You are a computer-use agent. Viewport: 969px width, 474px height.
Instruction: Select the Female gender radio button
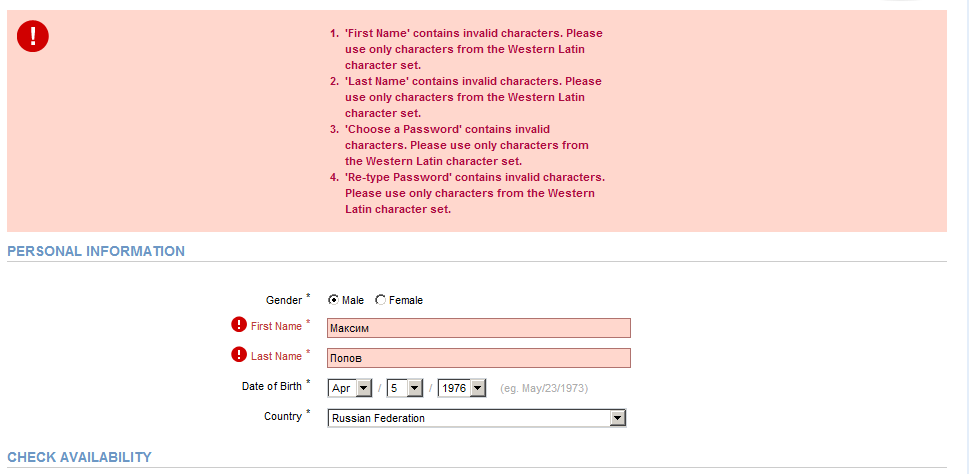tap(381, 300)
